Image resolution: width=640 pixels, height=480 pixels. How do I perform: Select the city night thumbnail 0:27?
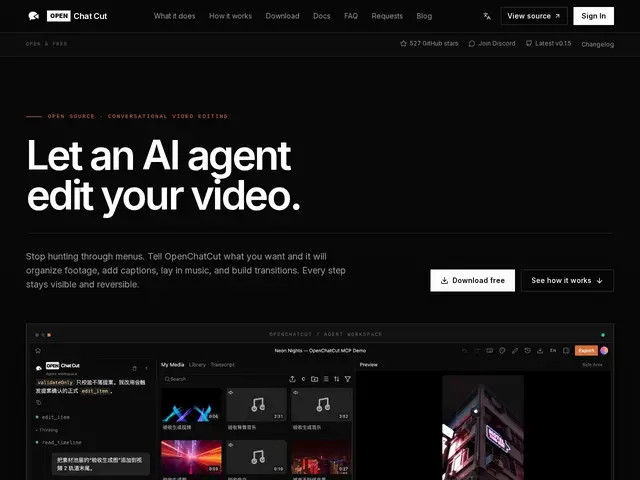click(321, 457)
